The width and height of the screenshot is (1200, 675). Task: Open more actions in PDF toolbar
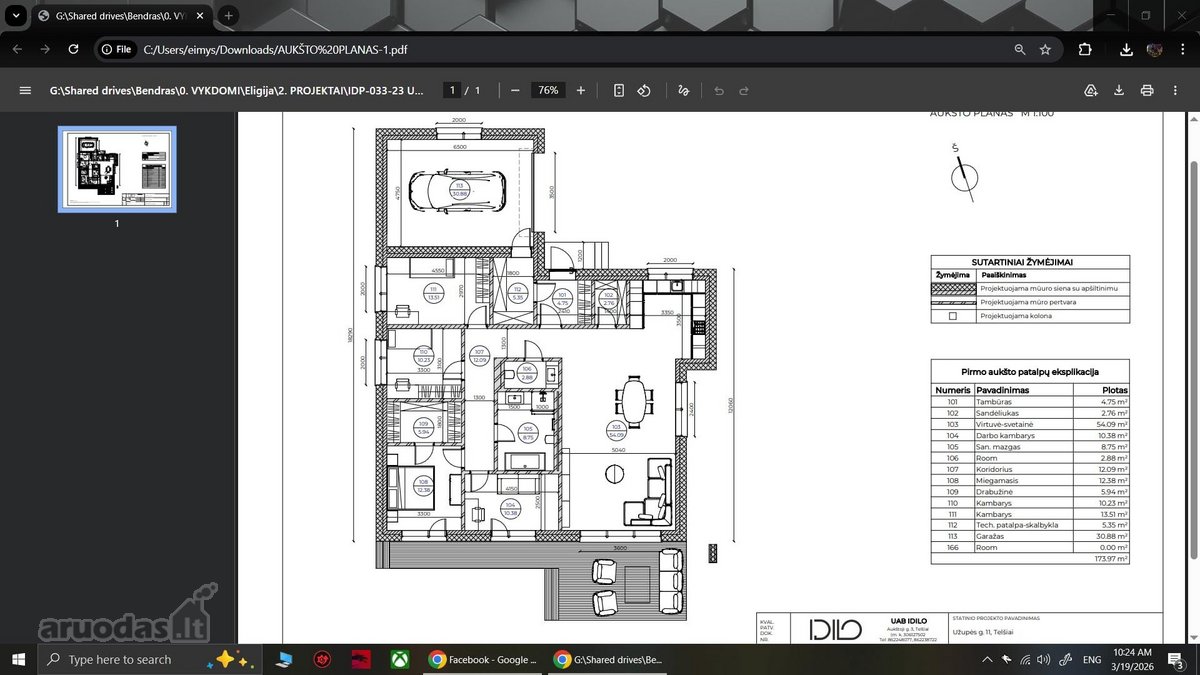click(x=1175, y=90)
